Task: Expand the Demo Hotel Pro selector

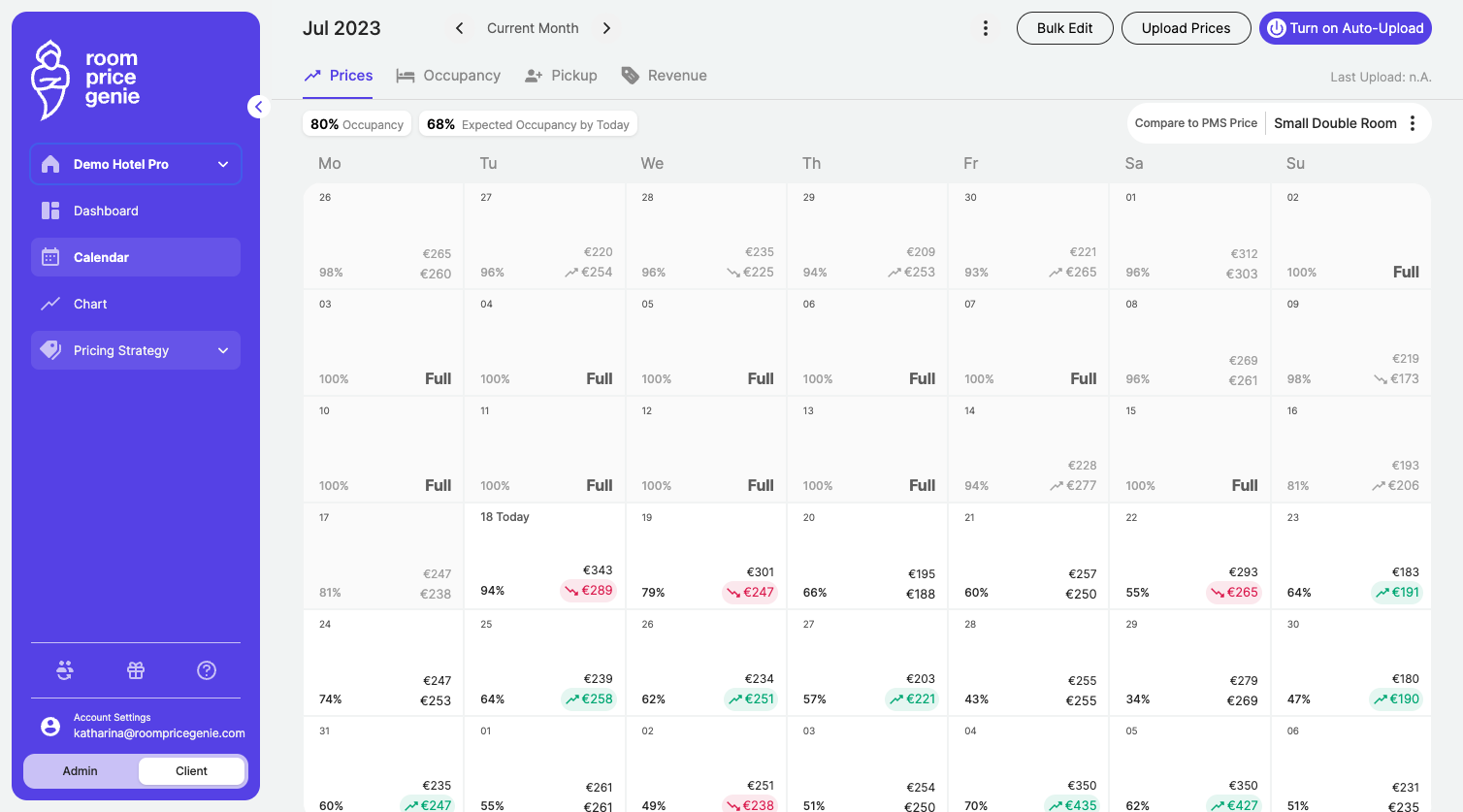Action: pyautogui.click(x=136, y=164)
